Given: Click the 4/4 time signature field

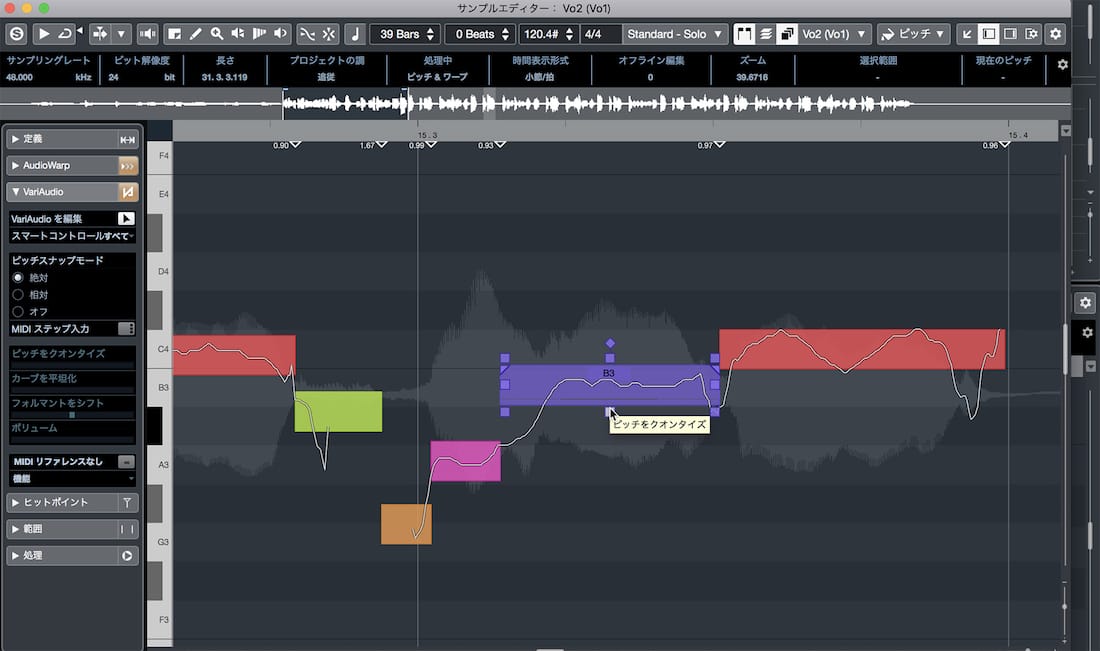Looking at the screenshot, I should (601, 34).
